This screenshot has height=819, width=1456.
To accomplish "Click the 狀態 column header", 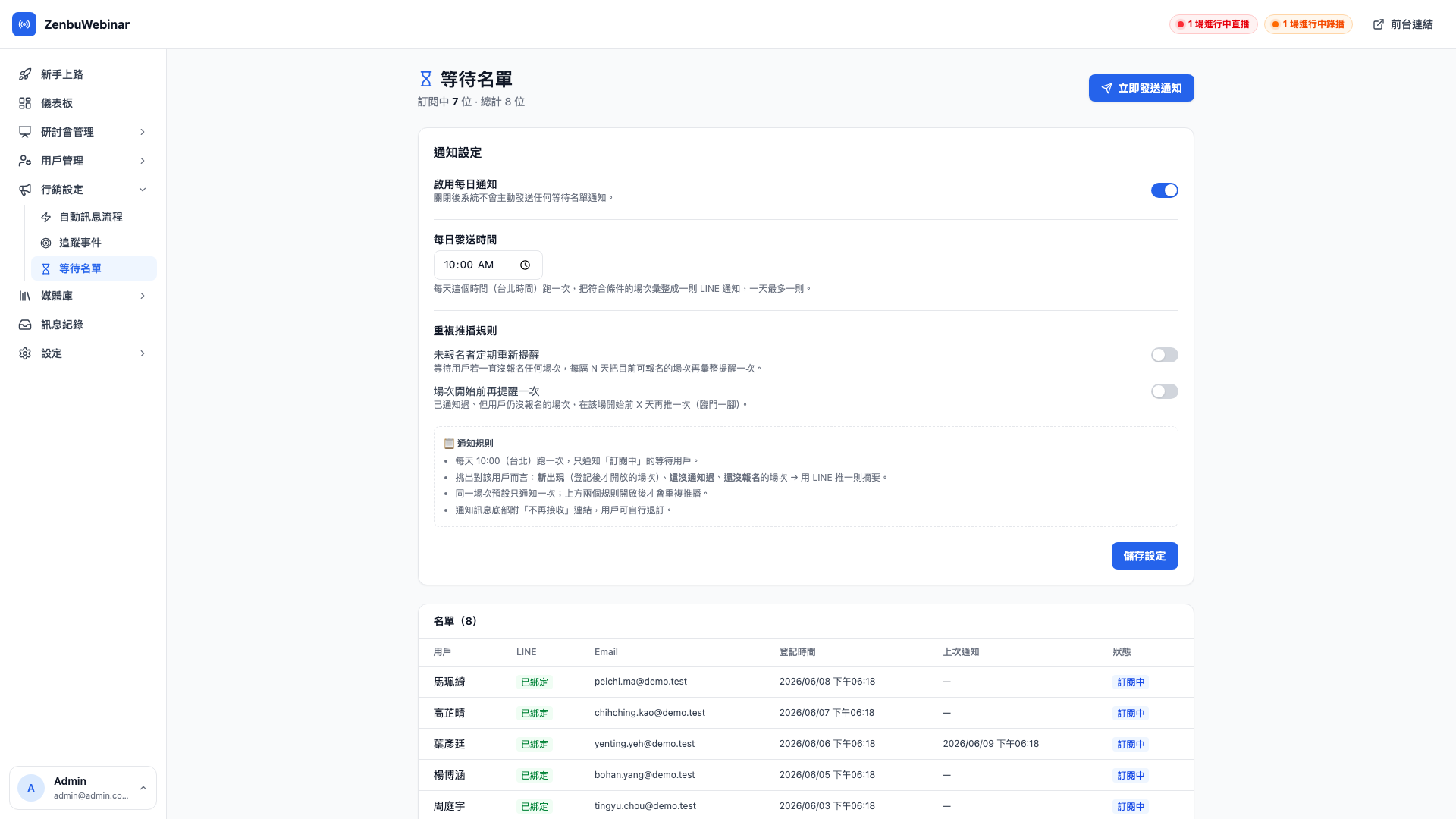I will click(x=1122, y=652).
